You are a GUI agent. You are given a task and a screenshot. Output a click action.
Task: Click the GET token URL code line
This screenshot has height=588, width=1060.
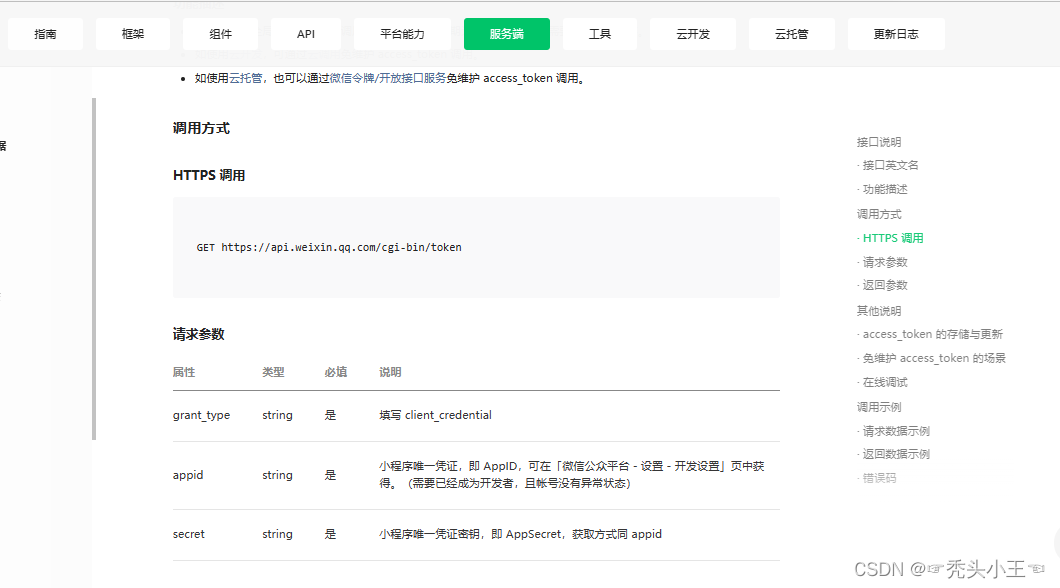(329, 247)
